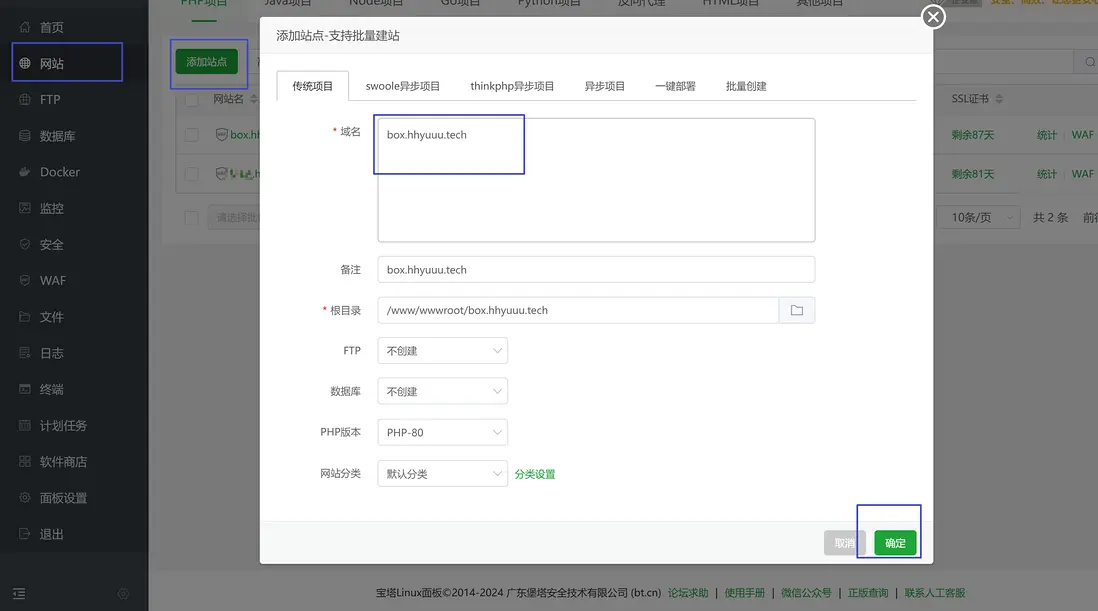Click the green 确定 confirm button
Viewport: 1098px width, 611px height.
coord(895,543)
